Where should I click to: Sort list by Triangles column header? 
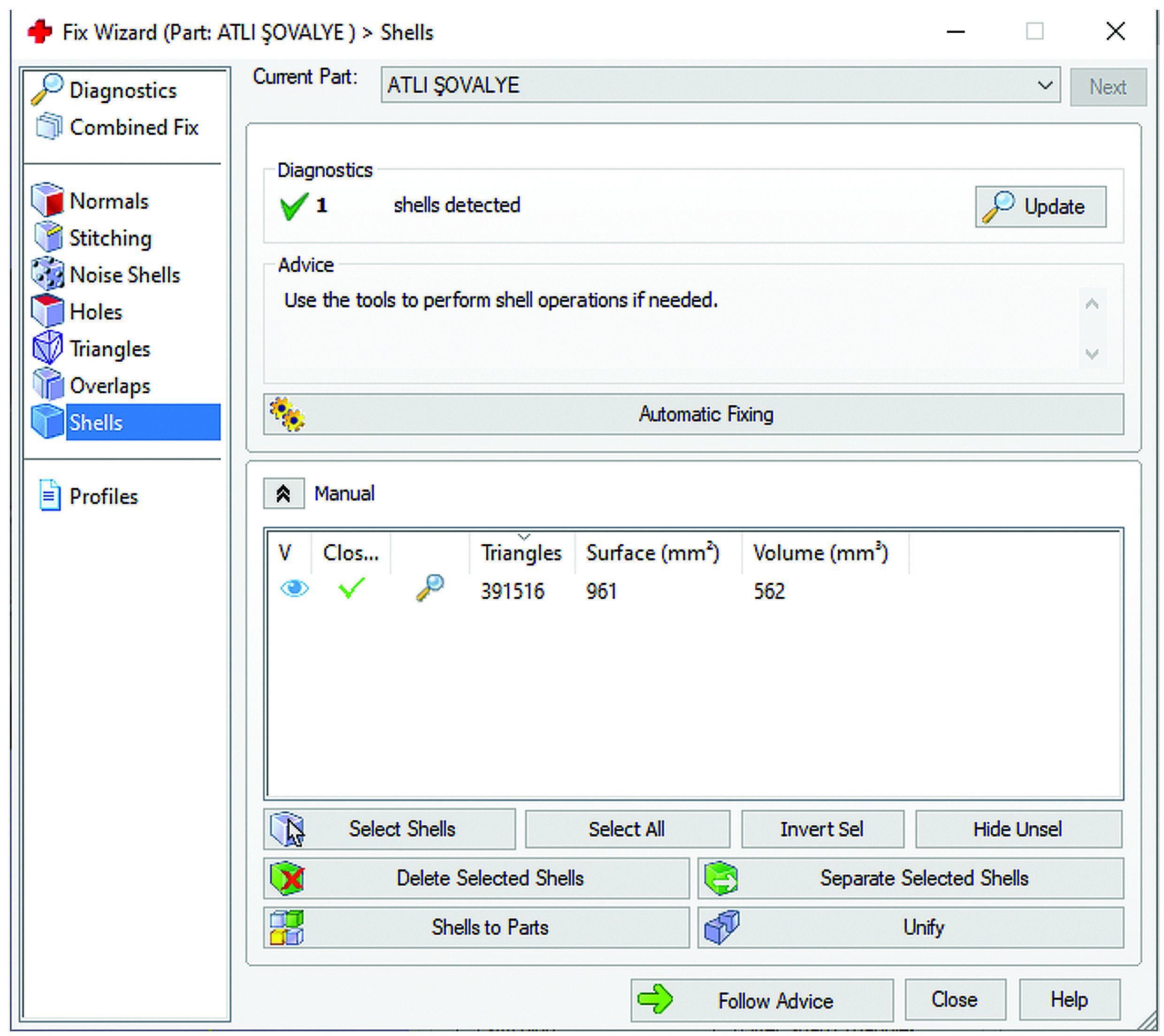coord(521,553)
